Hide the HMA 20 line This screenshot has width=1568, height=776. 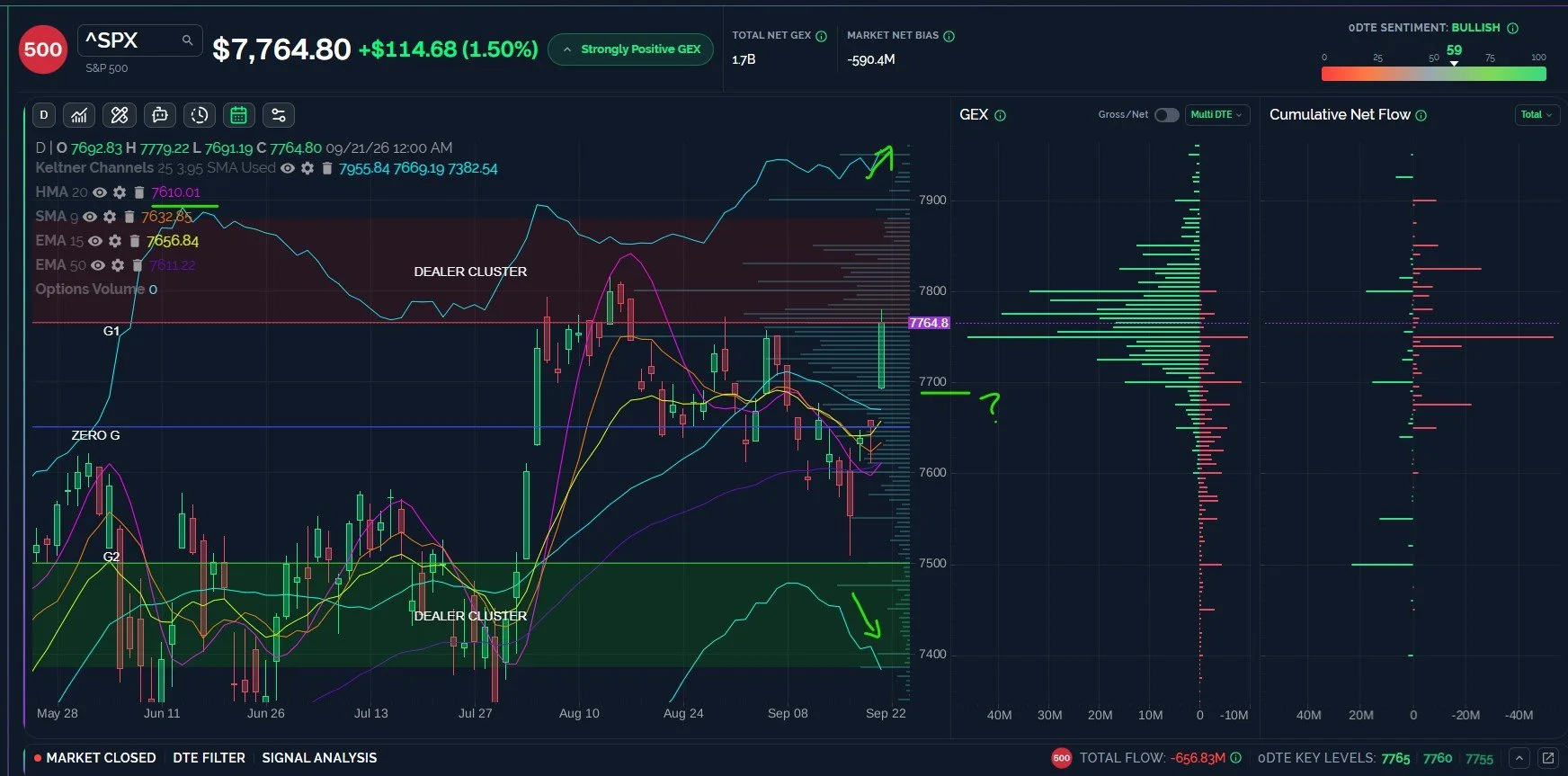click(100, 192)
